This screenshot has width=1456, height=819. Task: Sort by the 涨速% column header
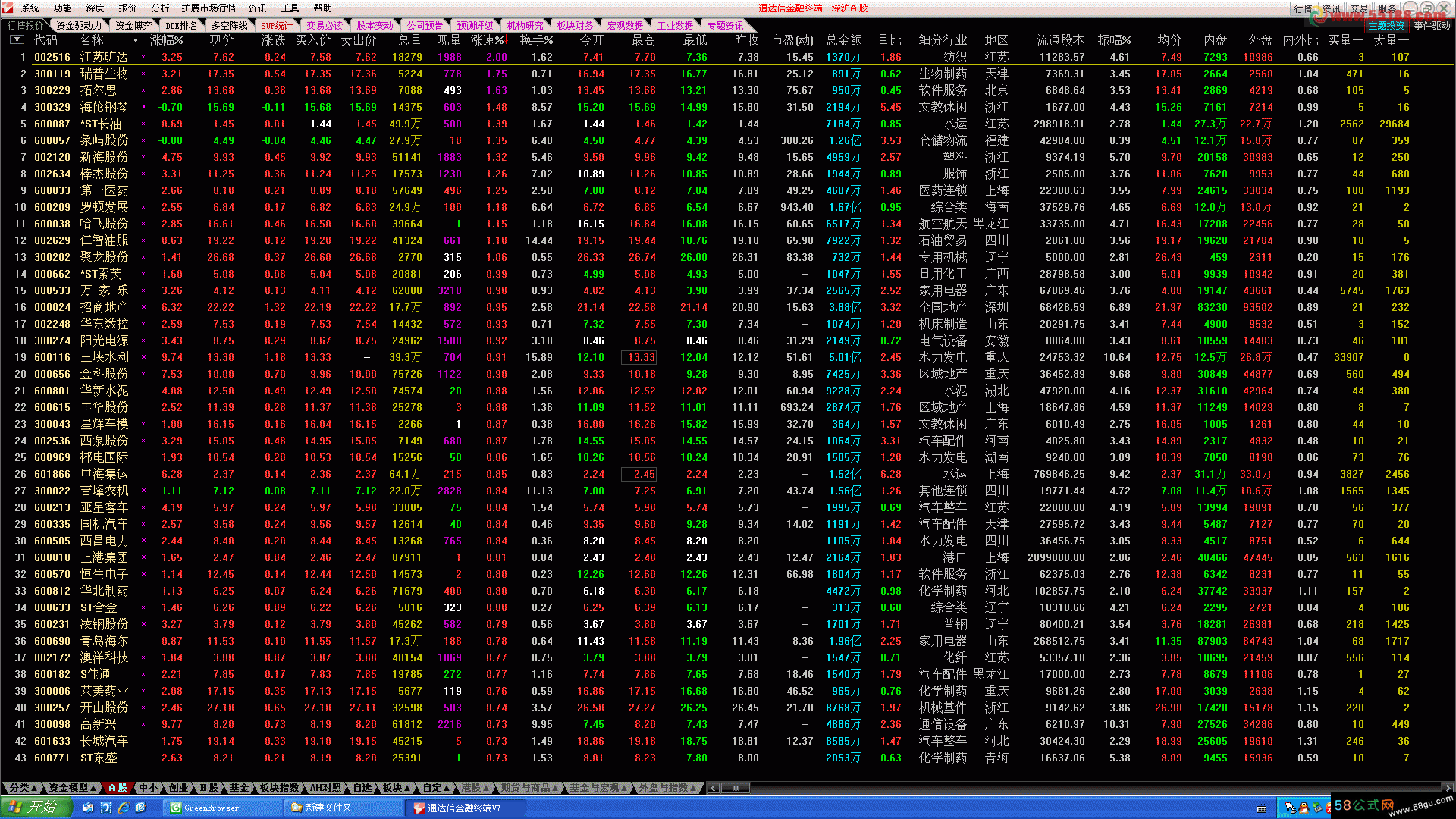pyautogui.click(x=489, y=40)
